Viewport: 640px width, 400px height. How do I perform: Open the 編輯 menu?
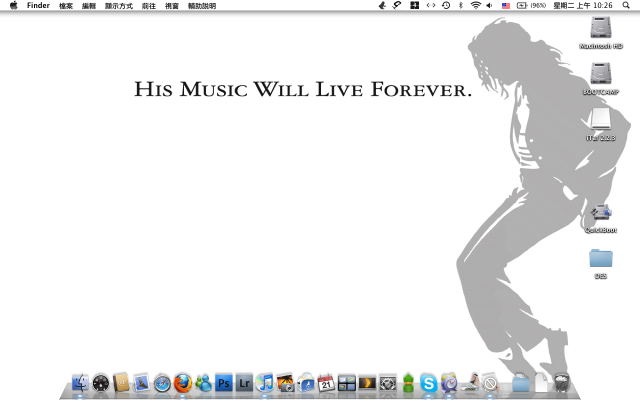[x=89, y=6]
